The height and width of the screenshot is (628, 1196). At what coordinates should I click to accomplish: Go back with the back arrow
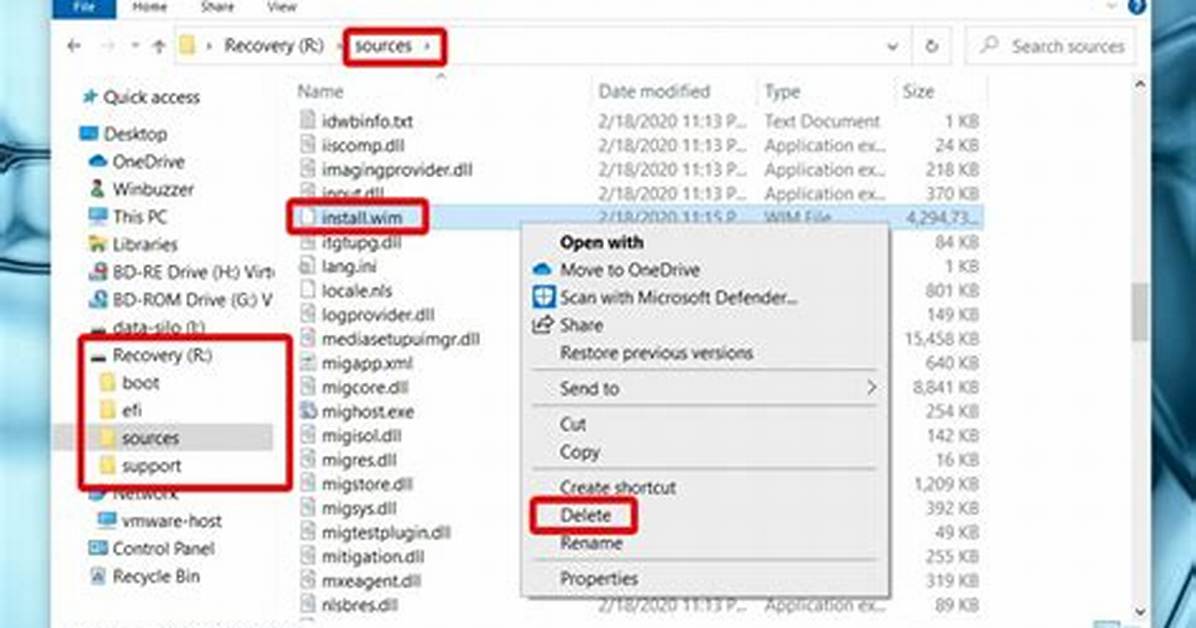click(x=74, y=47)
